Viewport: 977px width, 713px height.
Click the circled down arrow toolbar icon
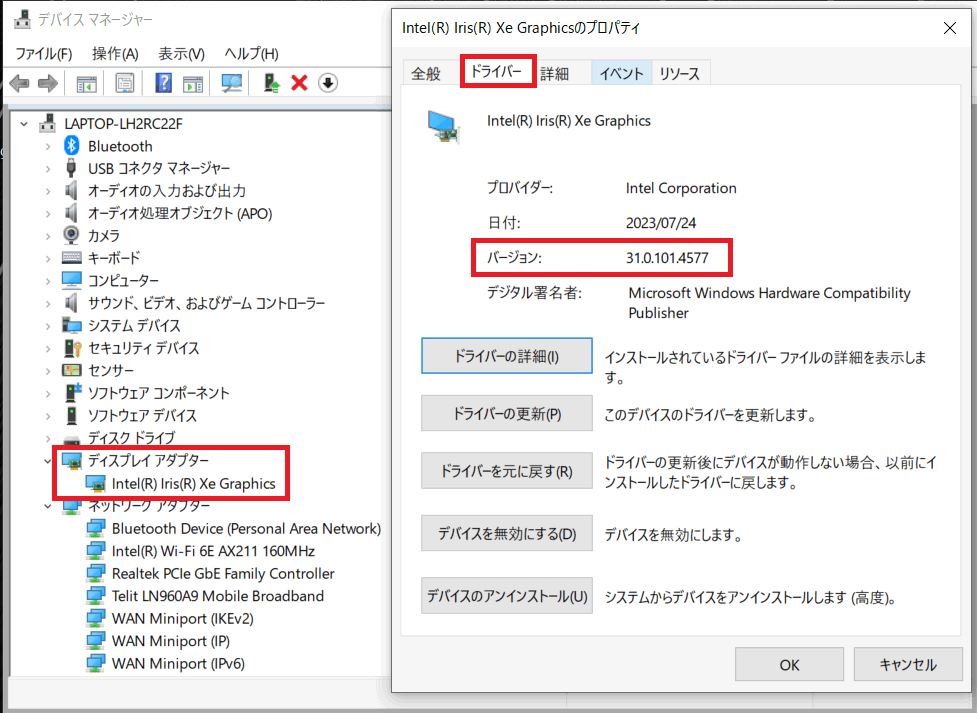328,82
